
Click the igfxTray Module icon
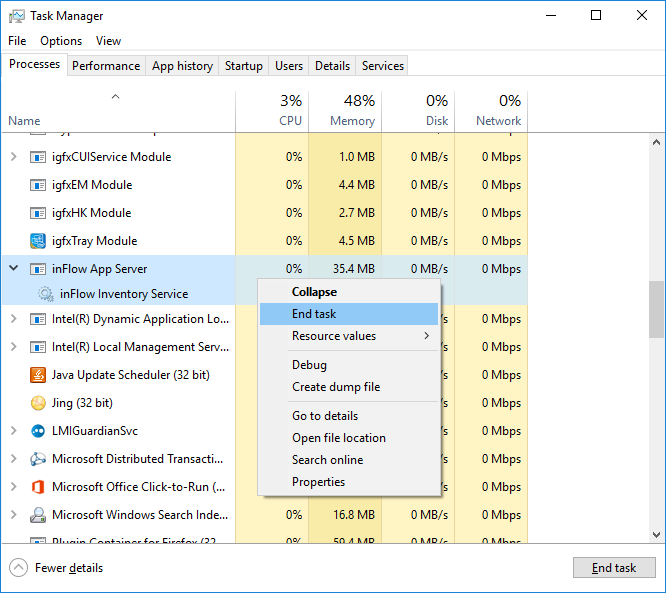(x=38, y=241)
